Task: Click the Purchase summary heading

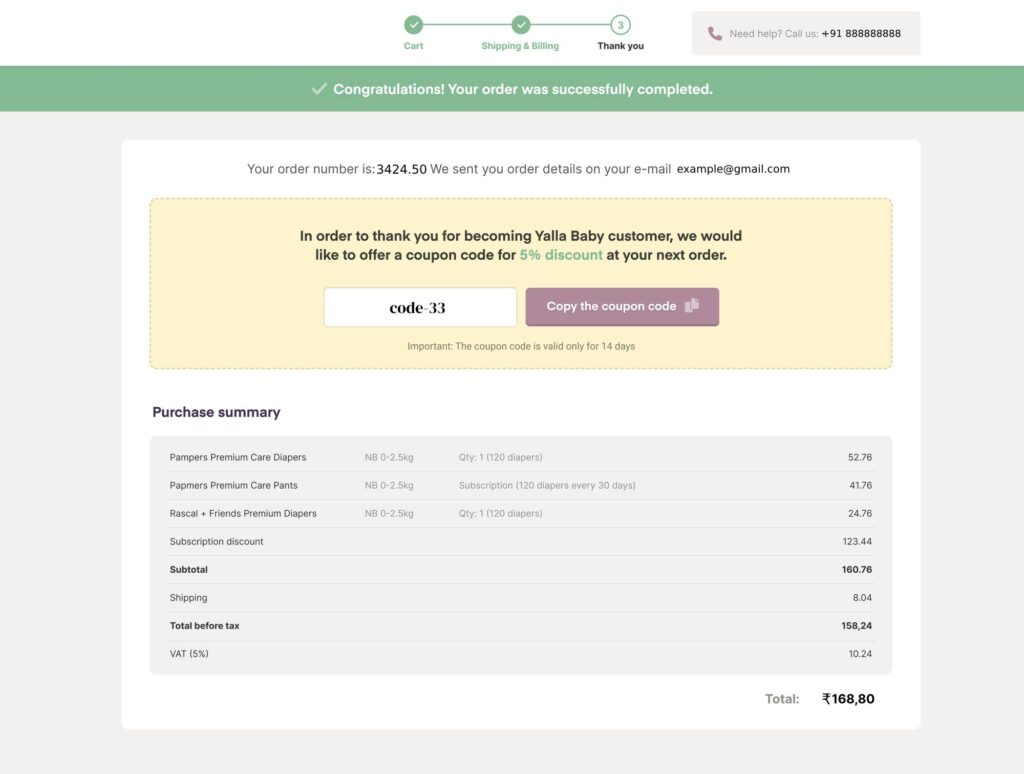Action: click(216, 412)
